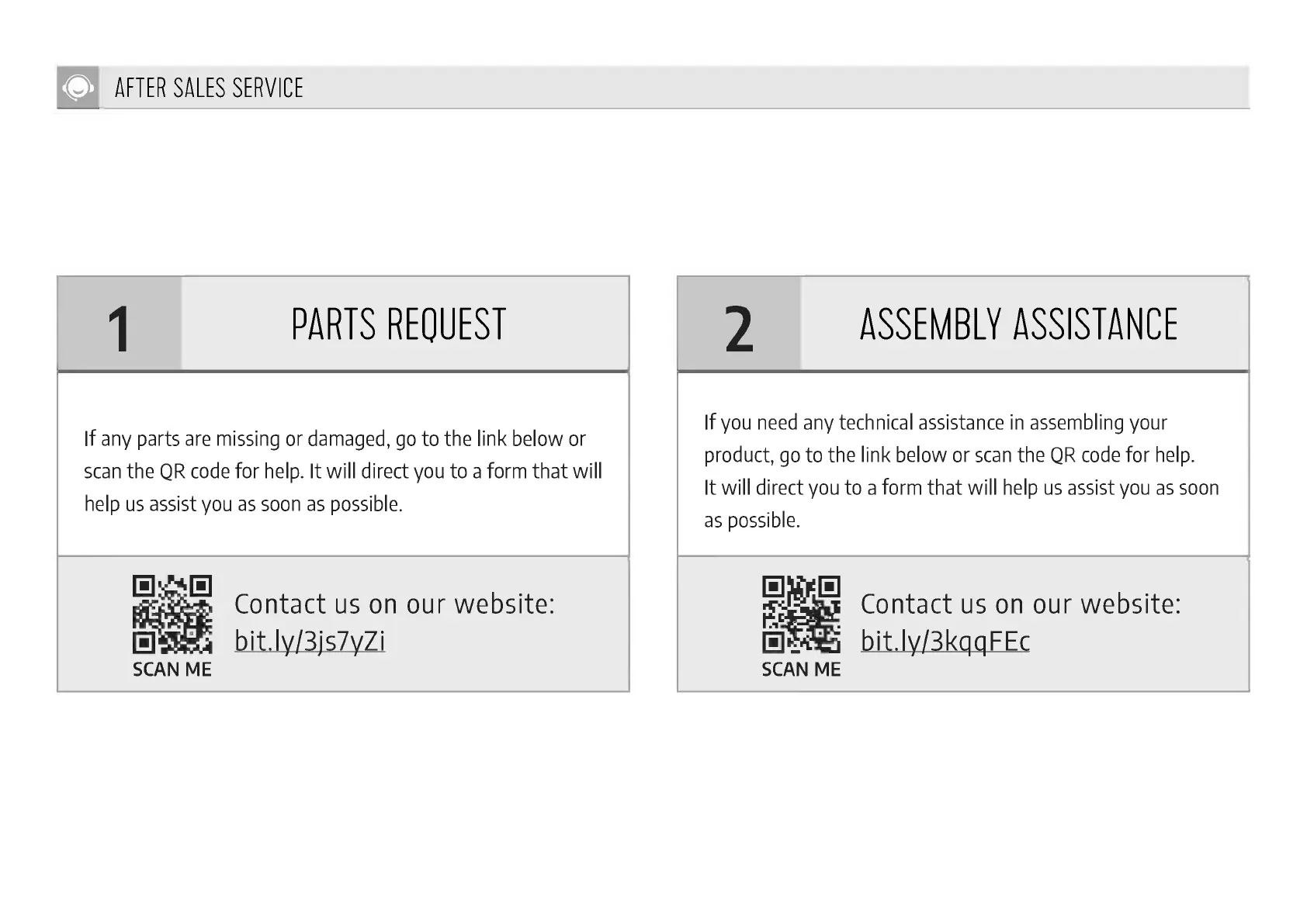Click line starting 'If you need any technical assistance'
The width and height of the screenshot is (1307, 924).
pos(935,423)
